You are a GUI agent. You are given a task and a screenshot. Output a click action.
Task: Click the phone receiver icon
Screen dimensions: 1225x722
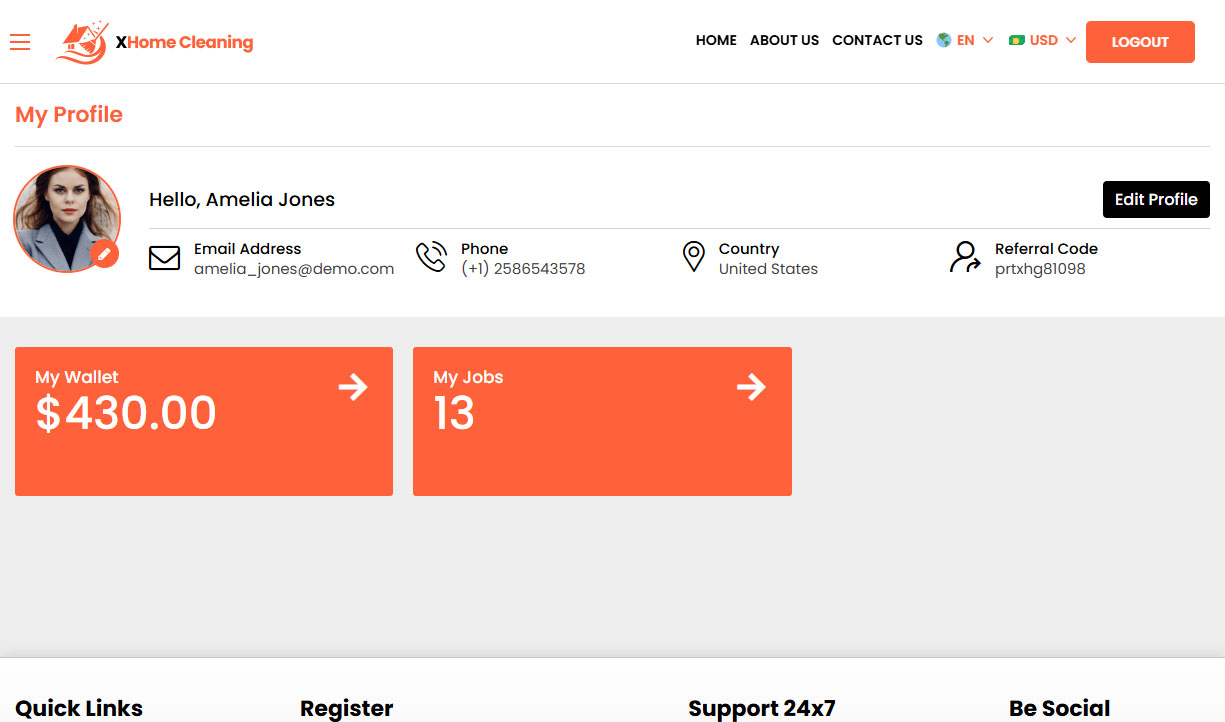pyautogui.click(x=431, y=257)
